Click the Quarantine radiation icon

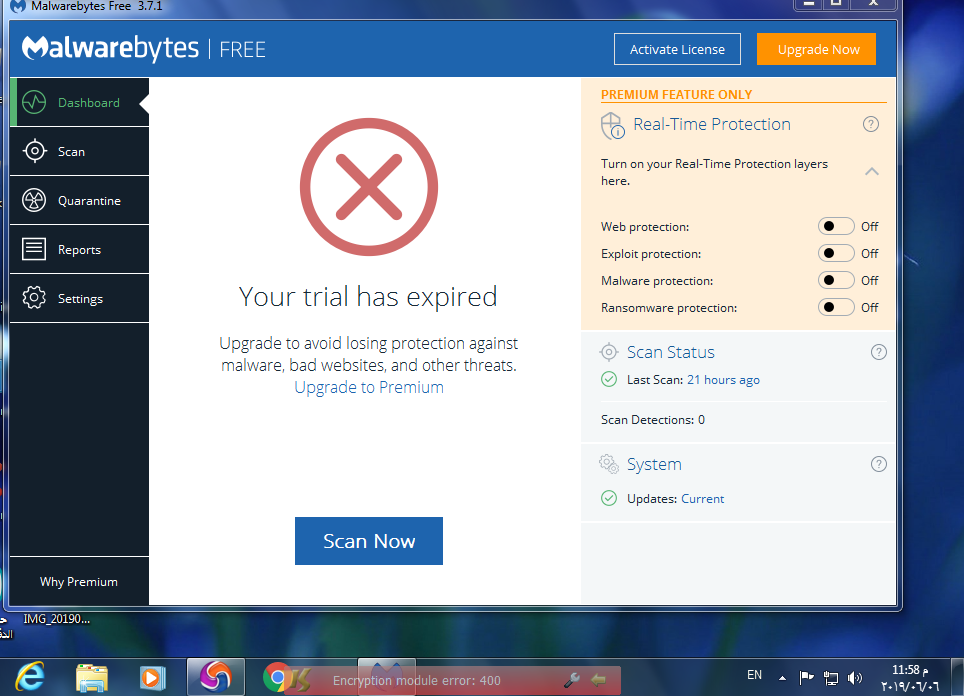point(34,200)
